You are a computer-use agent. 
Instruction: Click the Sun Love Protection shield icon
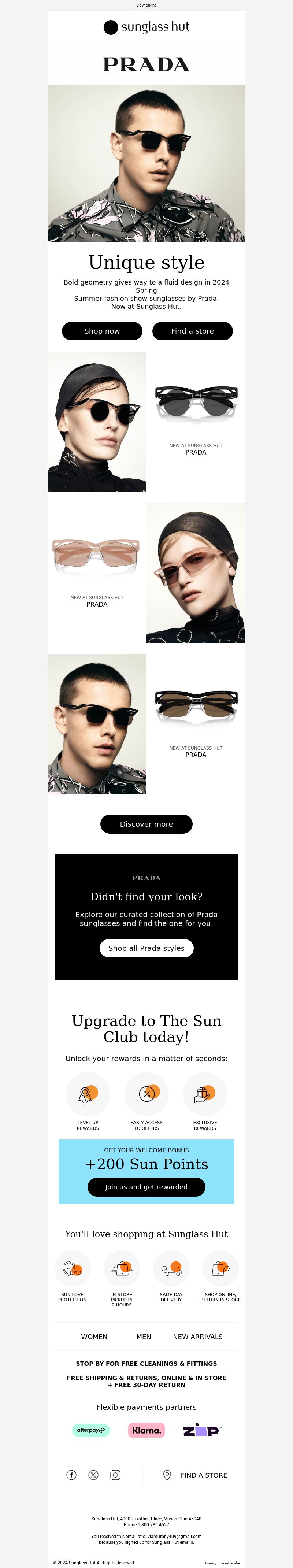pyautogui.click(x=73, y=1268)
